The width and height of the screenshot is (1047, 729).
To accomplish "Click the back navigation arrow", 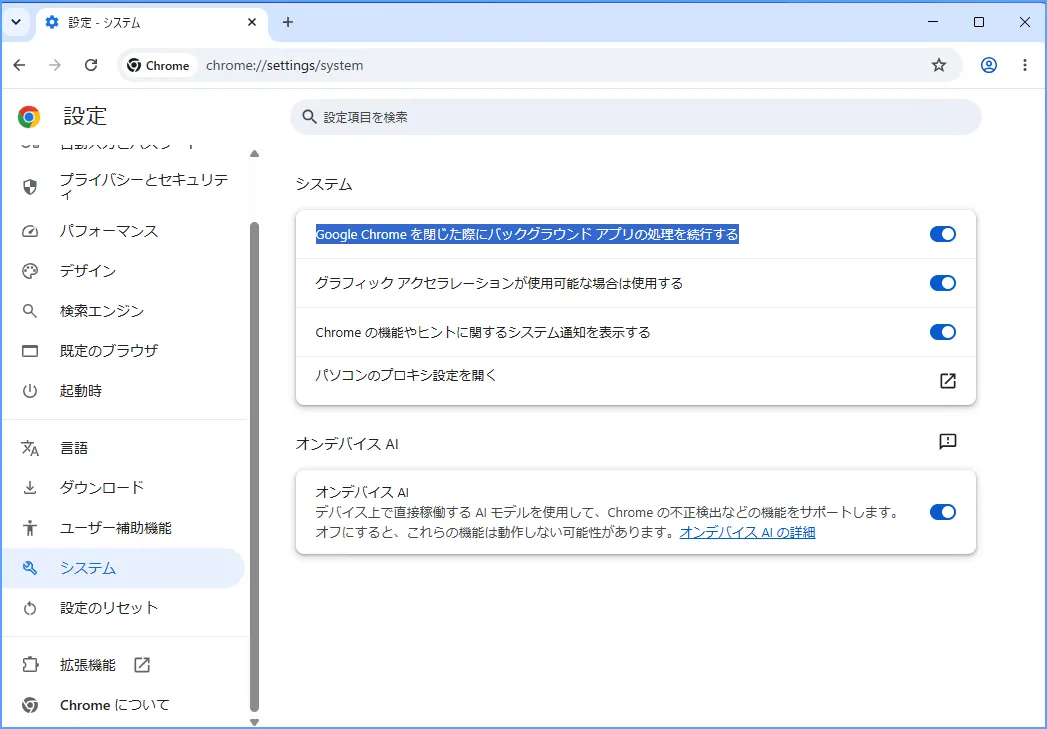I will click(19, 65).
